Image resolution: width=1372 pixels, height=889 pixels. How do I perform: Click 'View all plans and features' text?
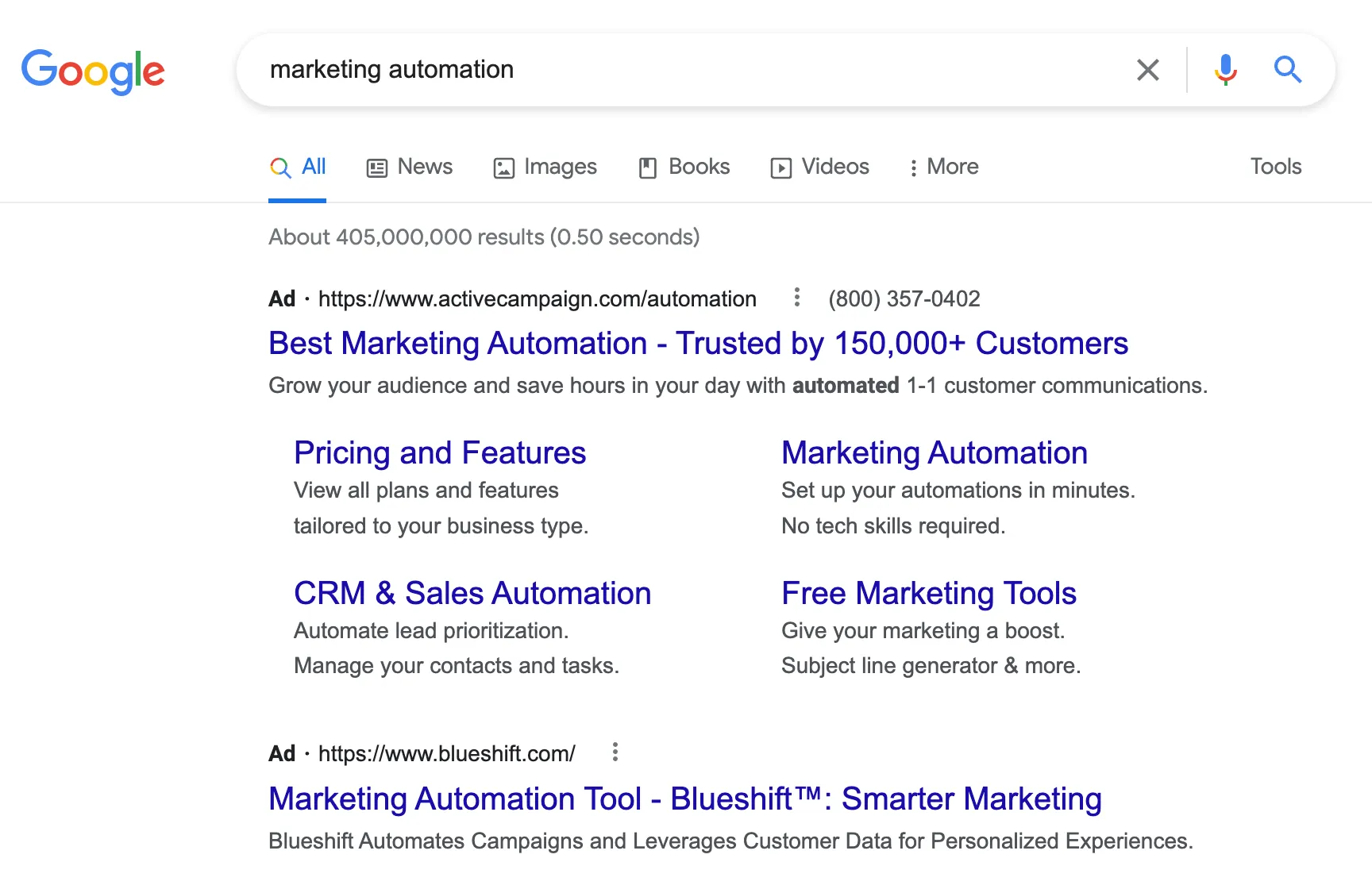[426, 491]
